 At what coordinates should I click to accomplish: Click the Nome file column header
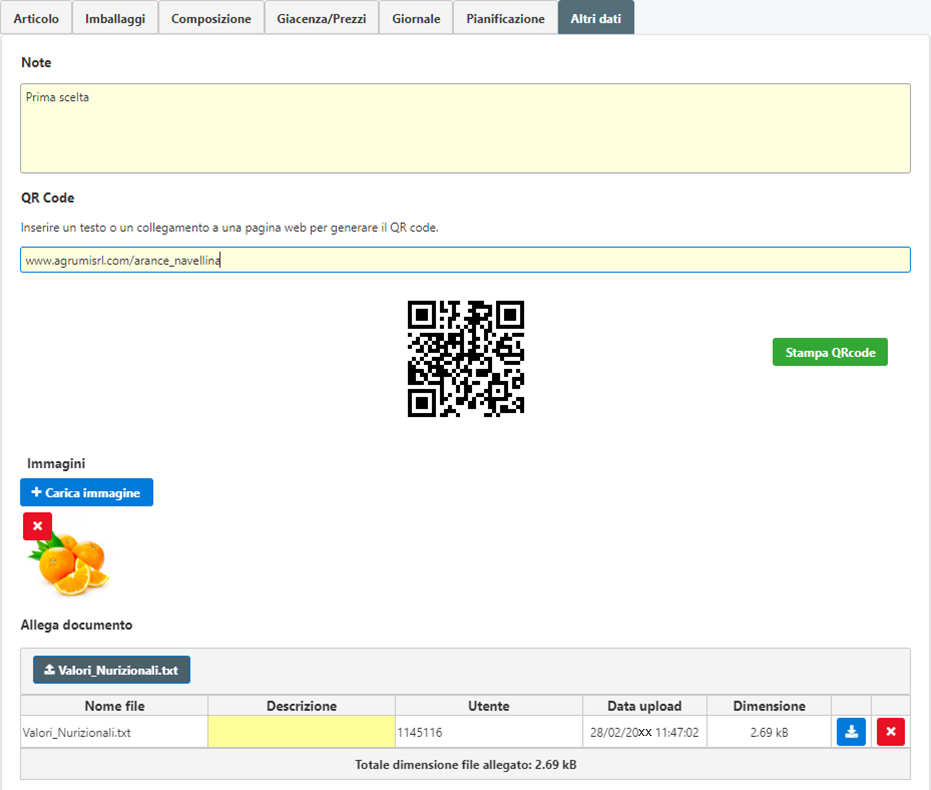115,706
